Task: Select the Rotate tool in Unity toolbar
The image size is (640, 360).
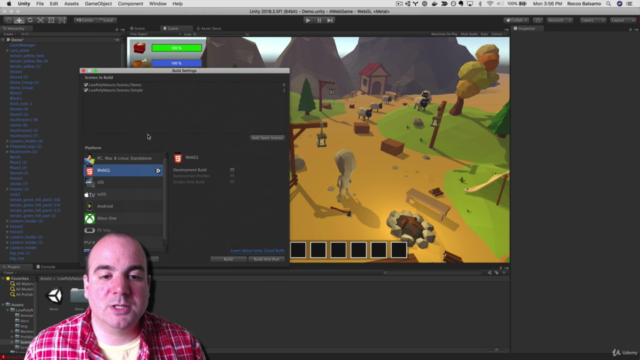Action: click(30, 20)
